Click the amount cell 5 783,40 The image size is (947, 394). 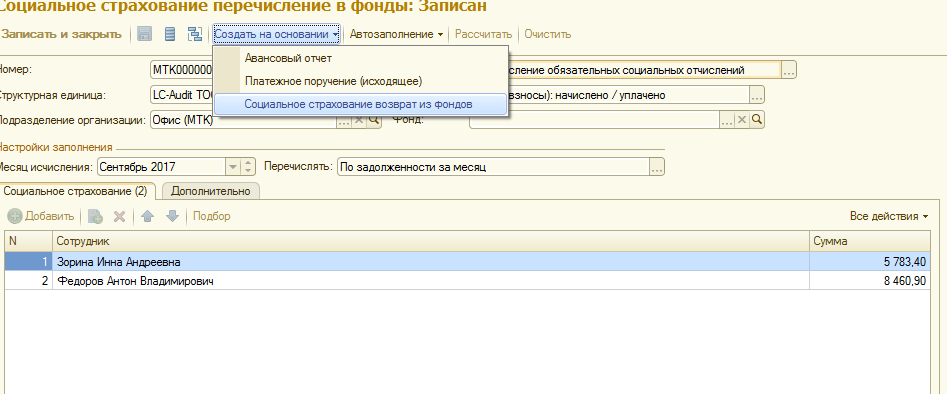point(869,262)
